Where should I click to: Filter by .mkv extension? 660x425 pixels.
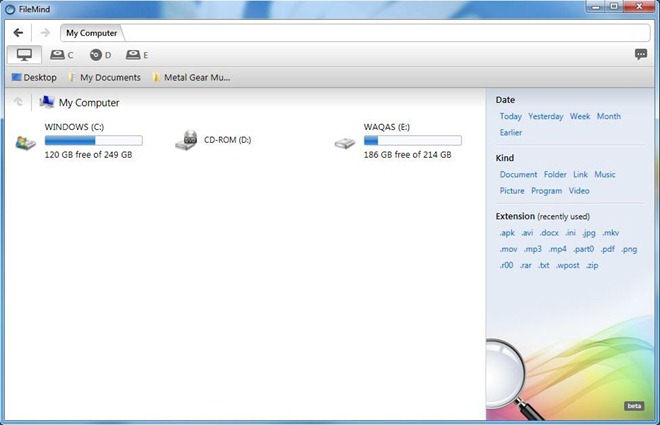coord(611,233)
